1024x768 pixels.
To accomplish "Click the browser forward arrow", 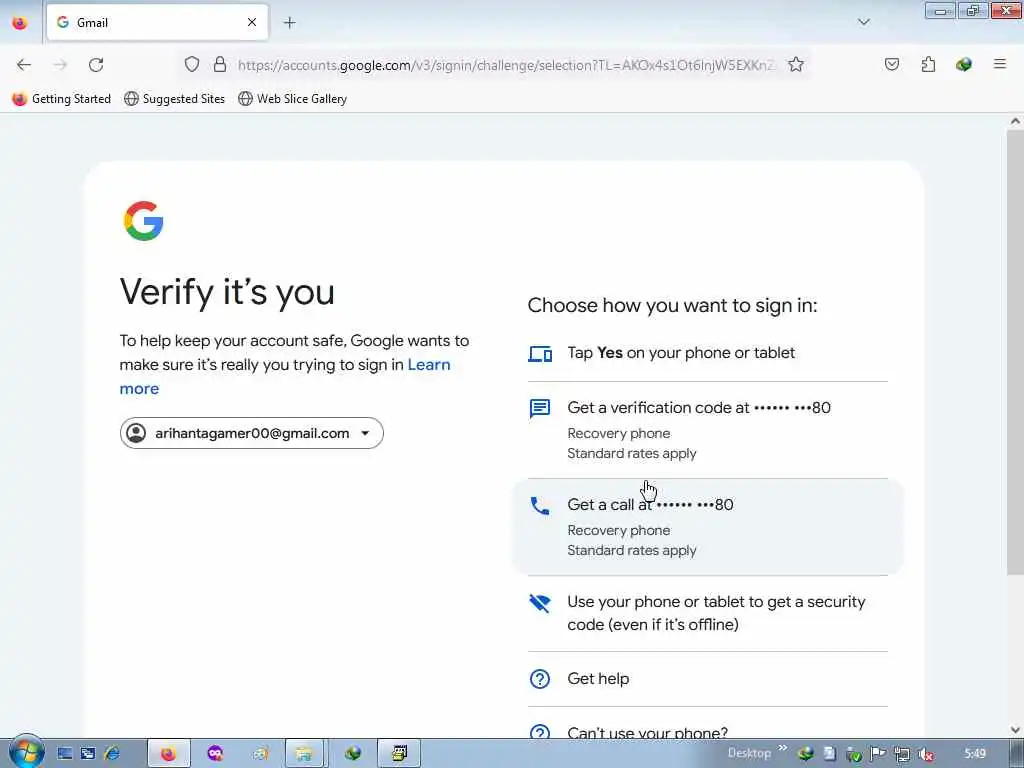I will tap(60, 65).
